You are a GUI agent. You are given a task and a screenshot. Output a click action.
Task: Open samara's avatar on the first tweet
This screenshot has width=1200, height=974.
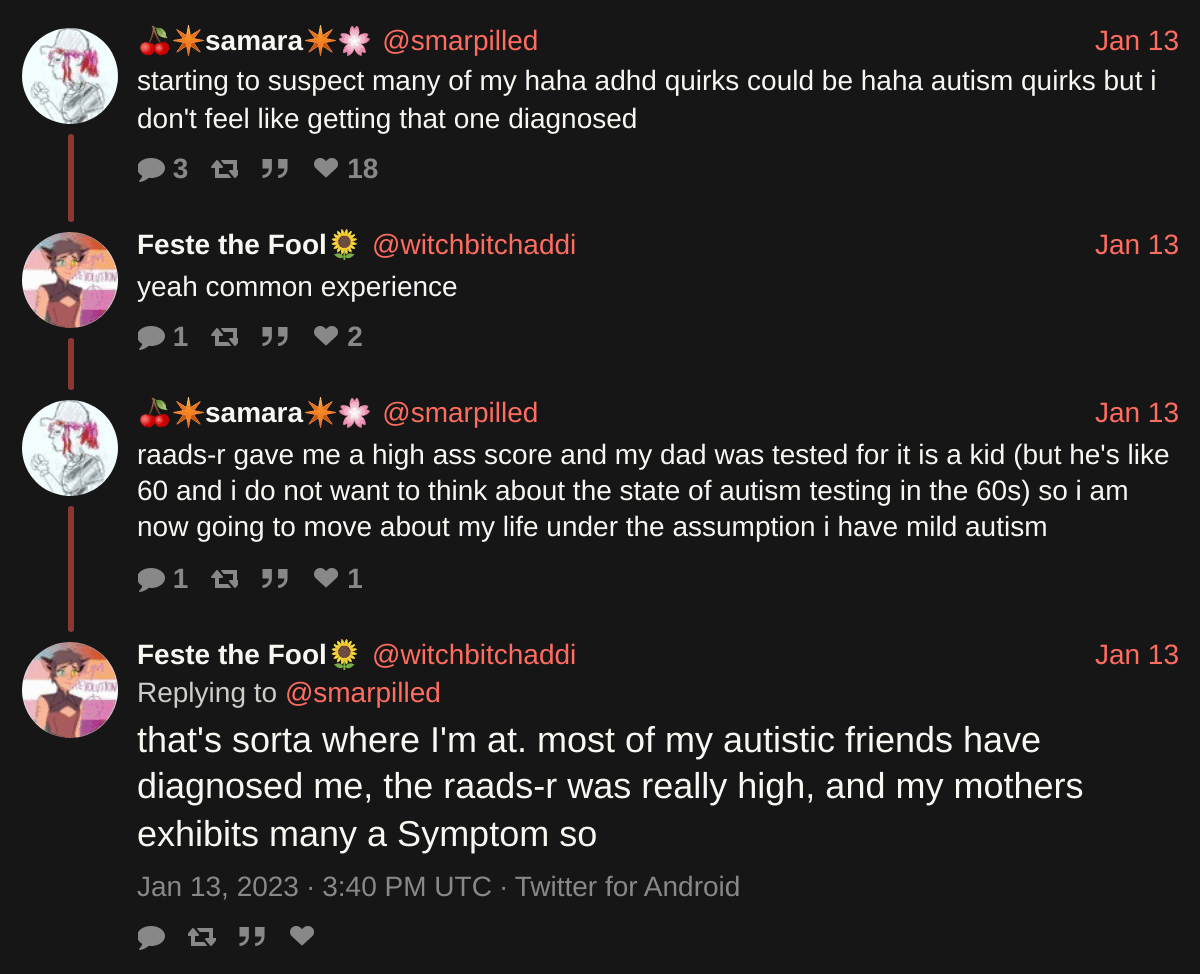pyautogui.click(x=70, y=76)
